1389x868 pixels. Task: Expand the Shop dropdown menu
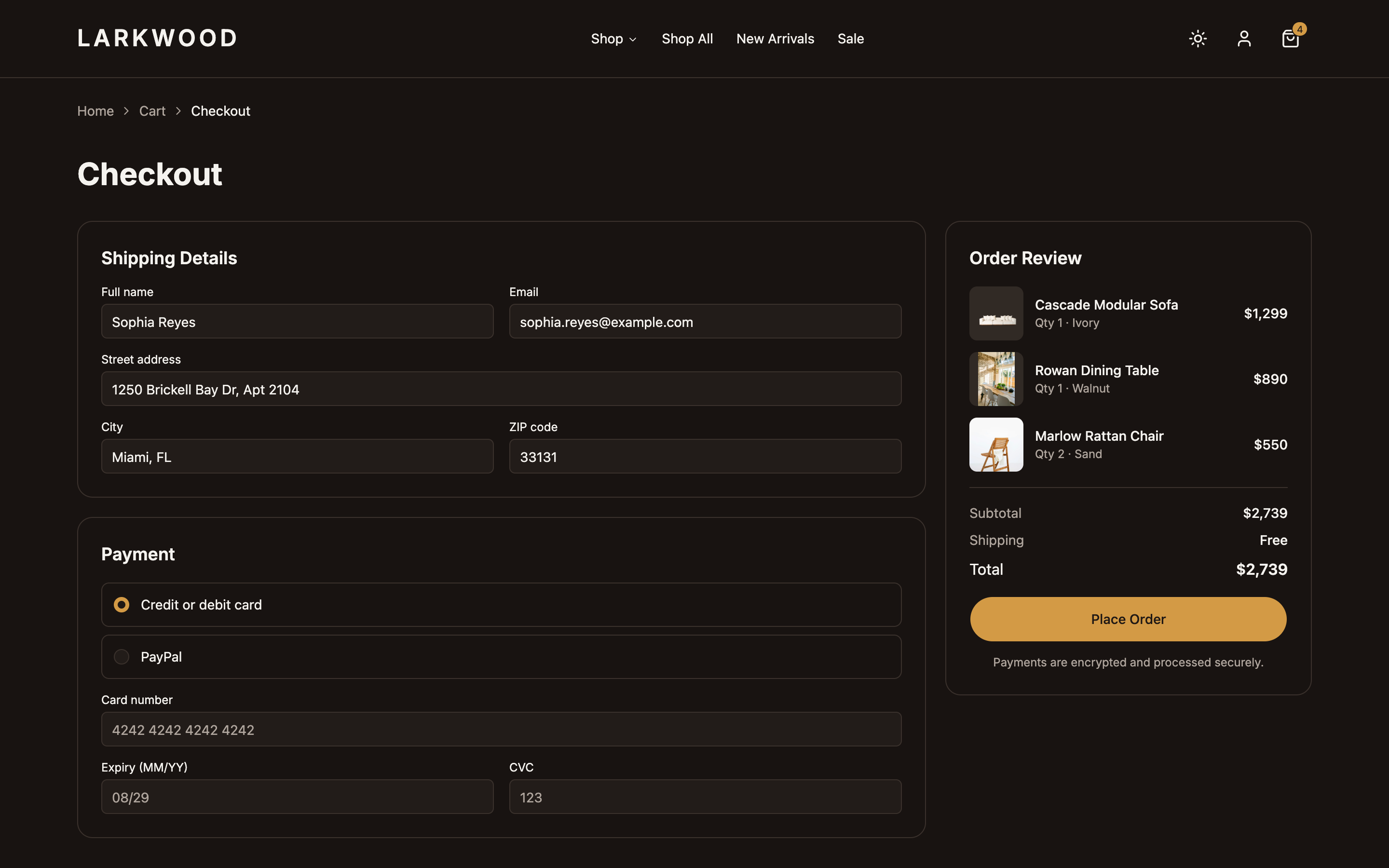[x=613, y=39]
